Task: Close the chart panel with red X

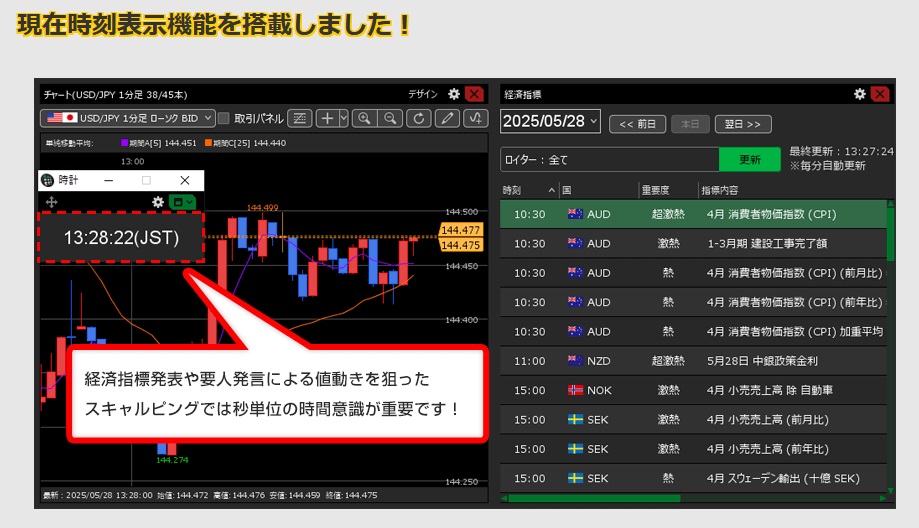Action: coord(474,94)
